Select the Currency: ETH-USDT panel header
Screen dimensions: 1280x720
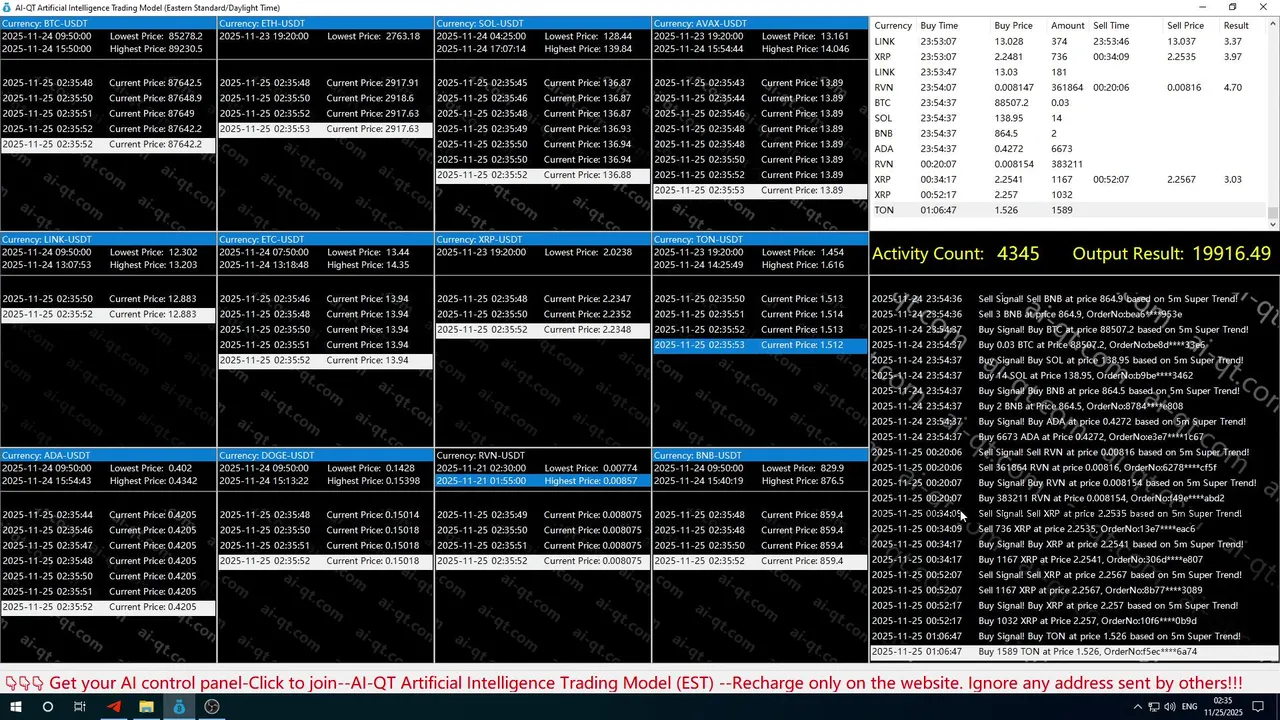tap(325, 23)
